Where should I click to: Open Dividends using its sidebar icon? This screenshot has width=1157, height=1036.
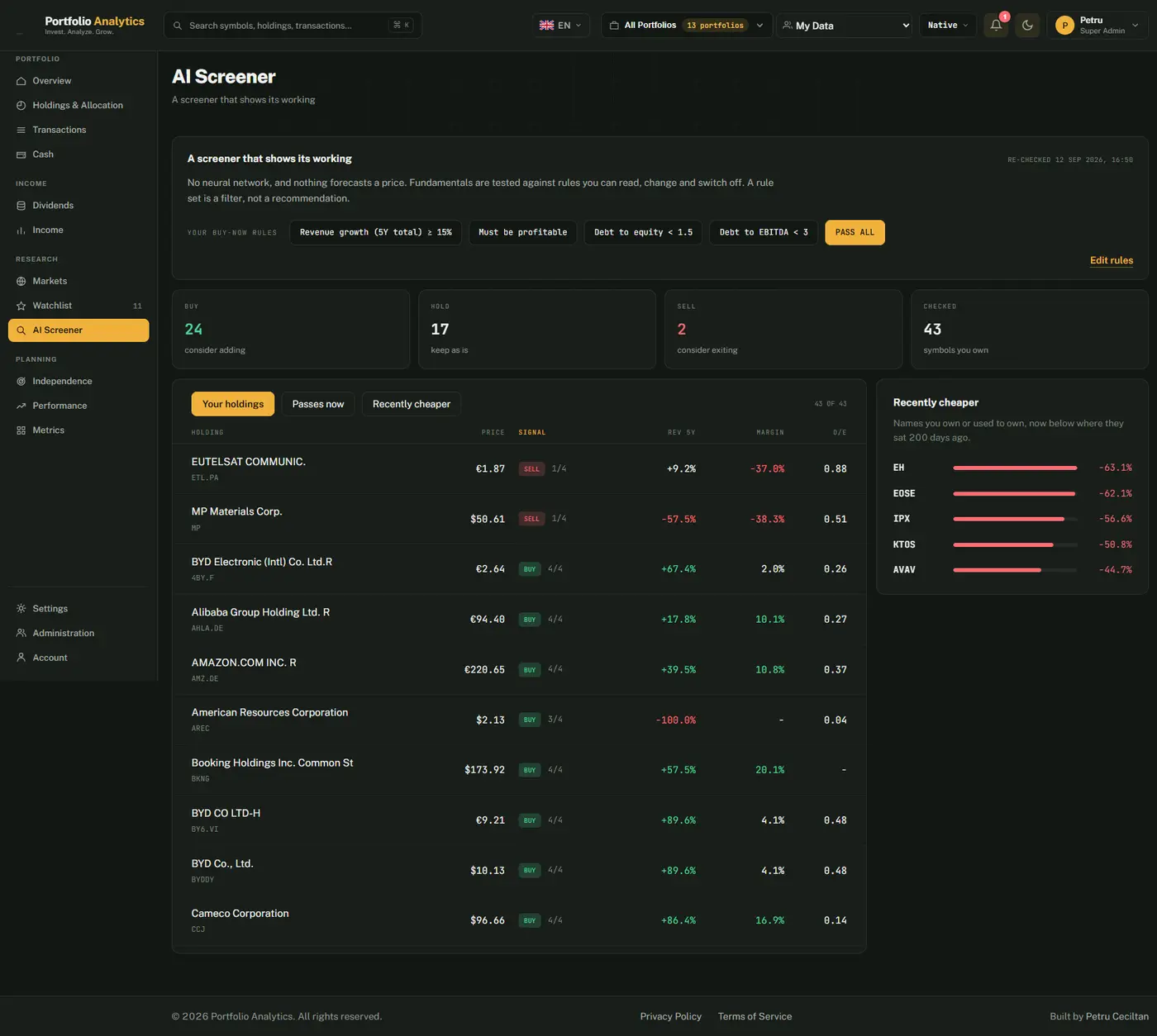pyautogui.click(x=21, y=206)
